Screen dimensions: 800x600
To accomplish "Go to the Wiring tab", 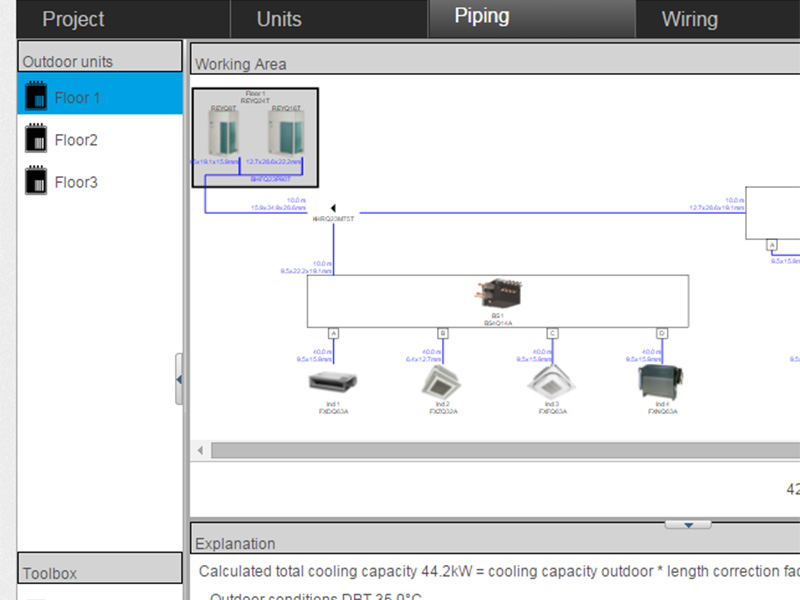I will (689, 19).
